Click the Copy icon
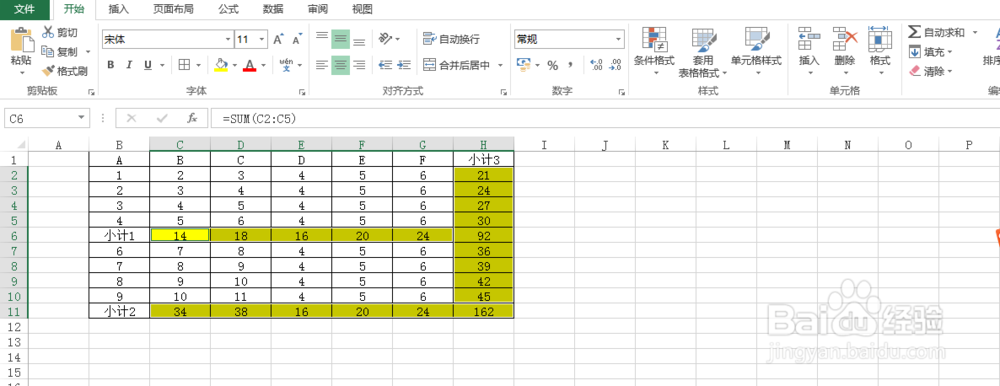 pos(48,52)
